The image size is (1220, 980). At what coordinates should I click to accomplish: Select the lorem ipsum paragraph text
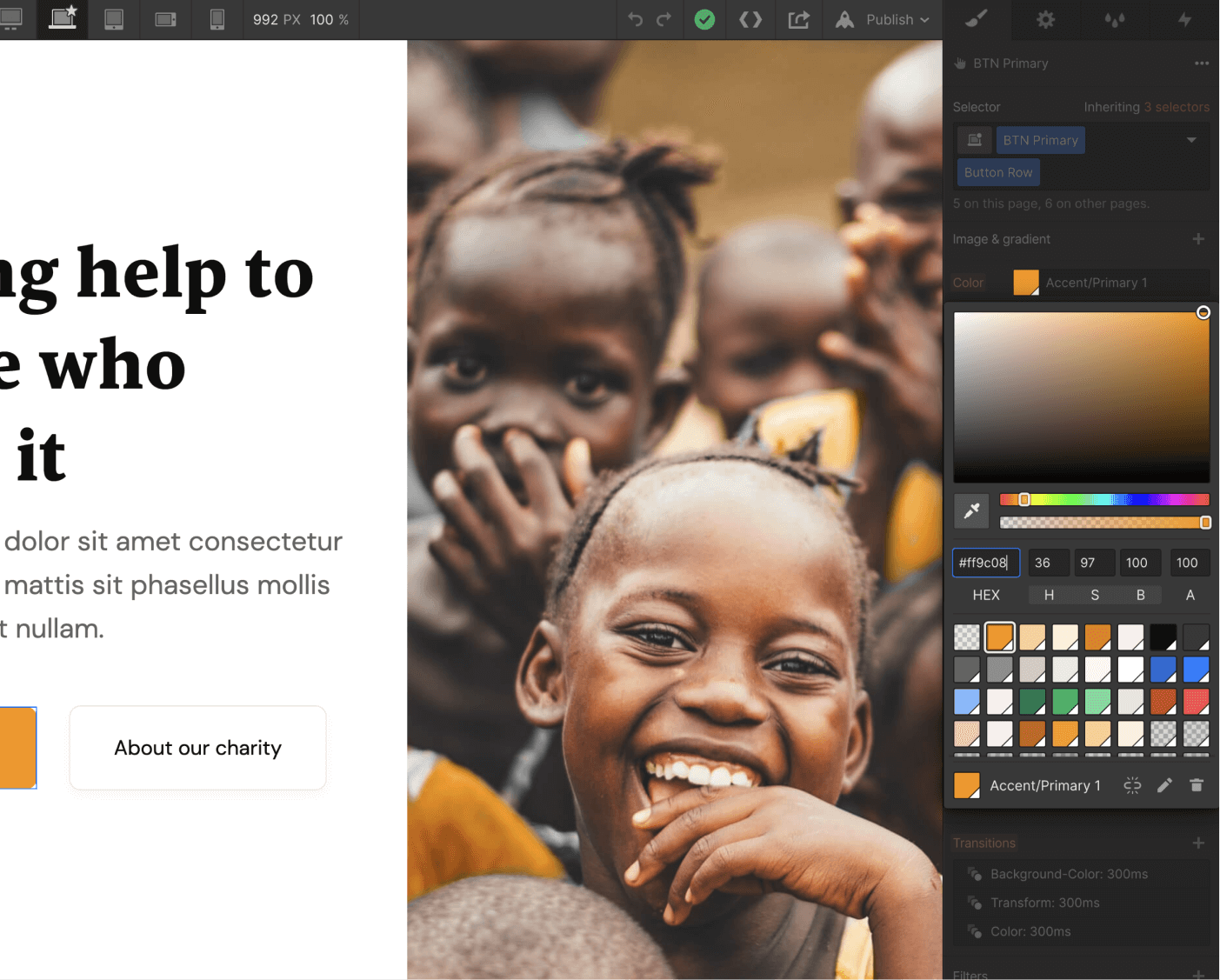[171, 584]
